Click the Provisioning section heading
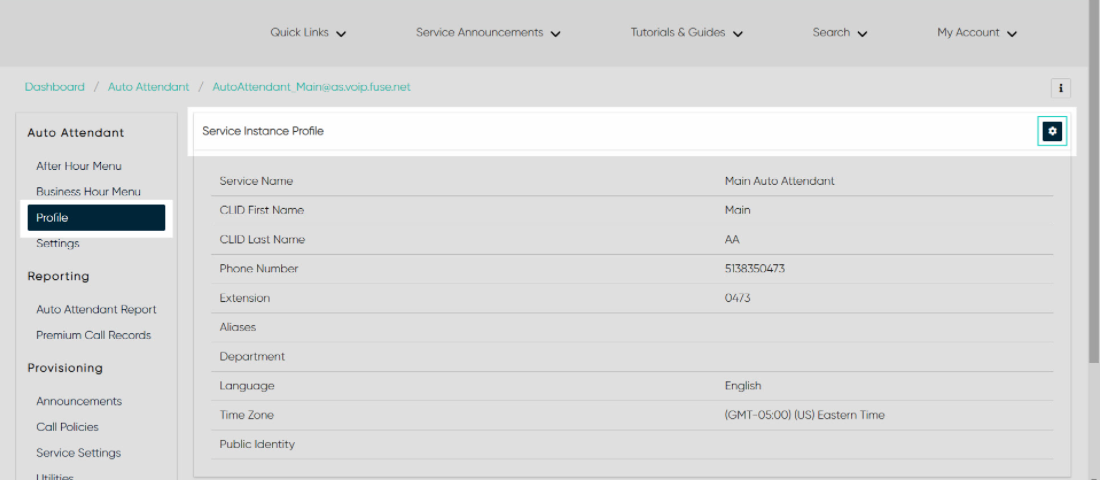1101x480 pixels. [65, 368]
